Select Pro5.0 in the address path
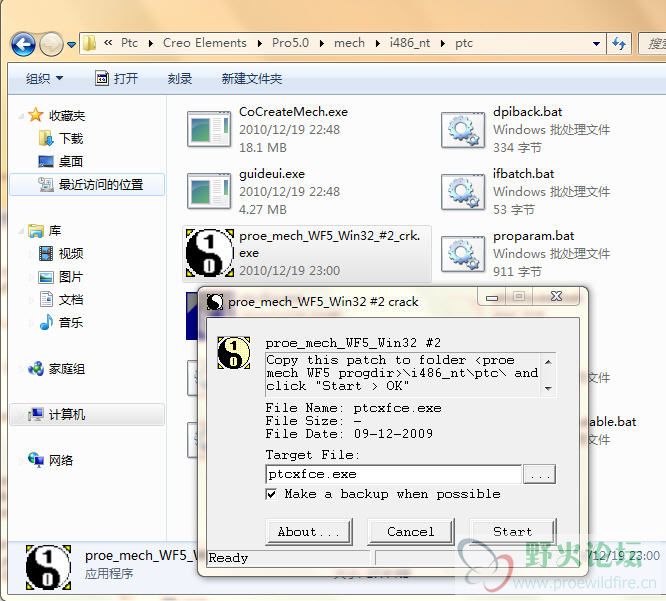Image resolution: width=666 pixels, height=601 pixels. 291,43
